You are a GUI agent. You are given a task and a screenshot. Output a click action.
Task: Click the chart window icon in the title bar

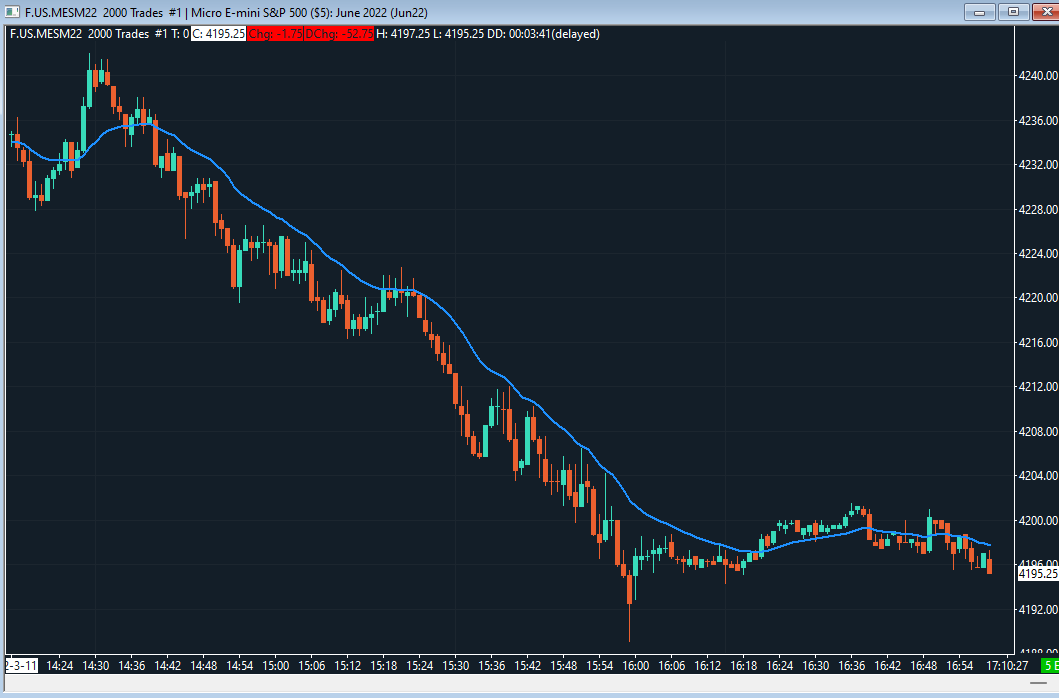pos(12,12)
